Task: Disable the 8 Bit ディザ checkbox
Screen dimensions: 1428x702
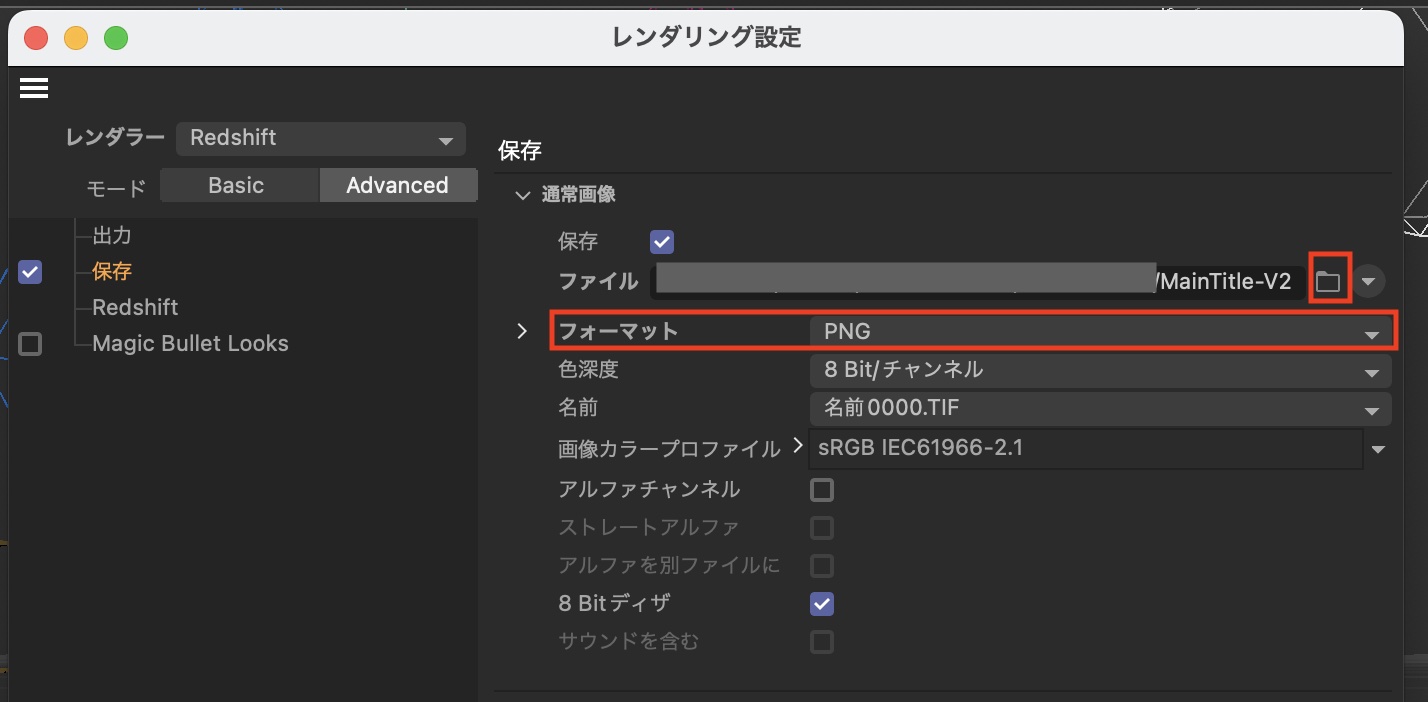Action: pos(821,604)
